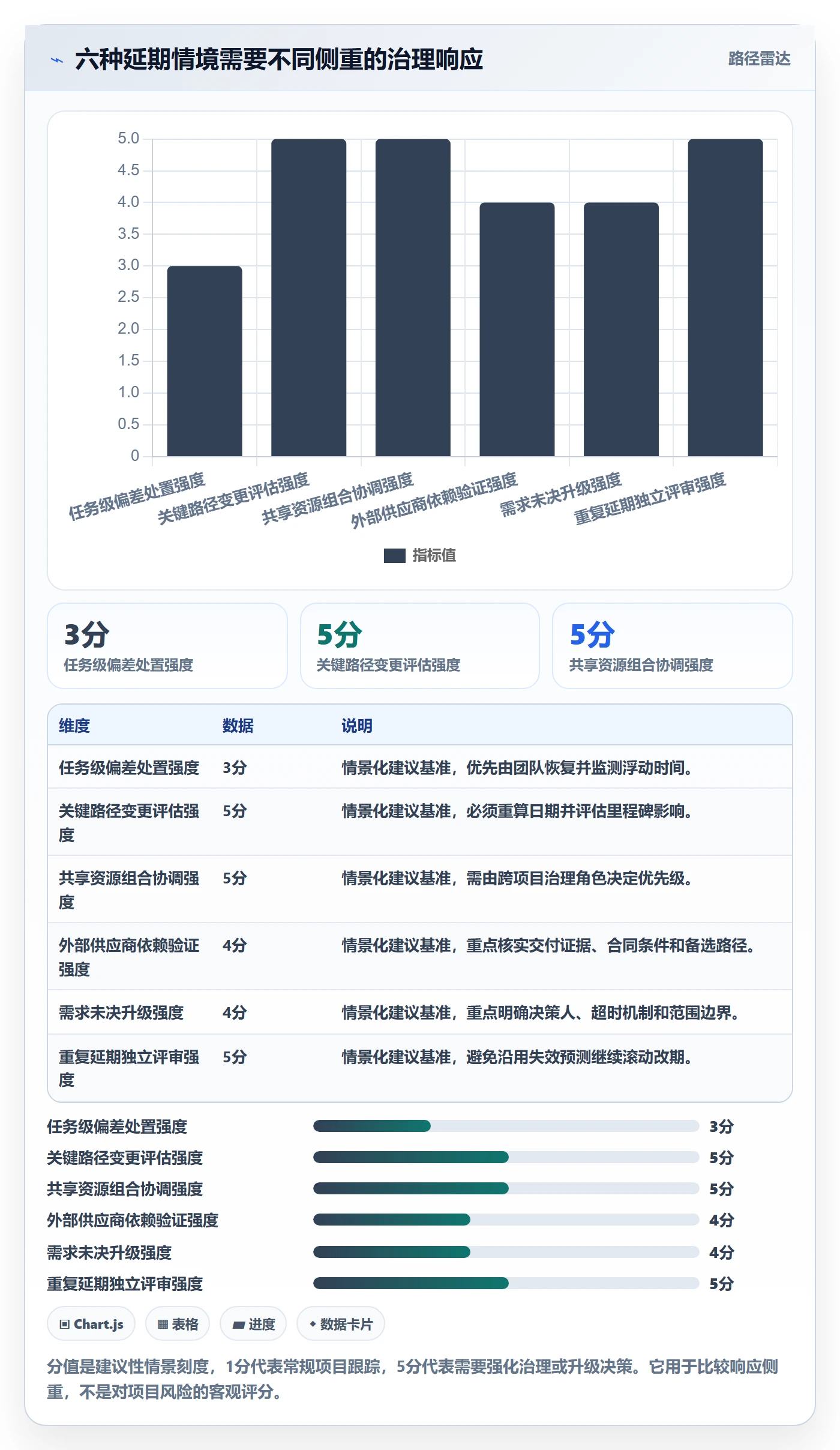Click the 说明 column header

click(x=357, y=726)
